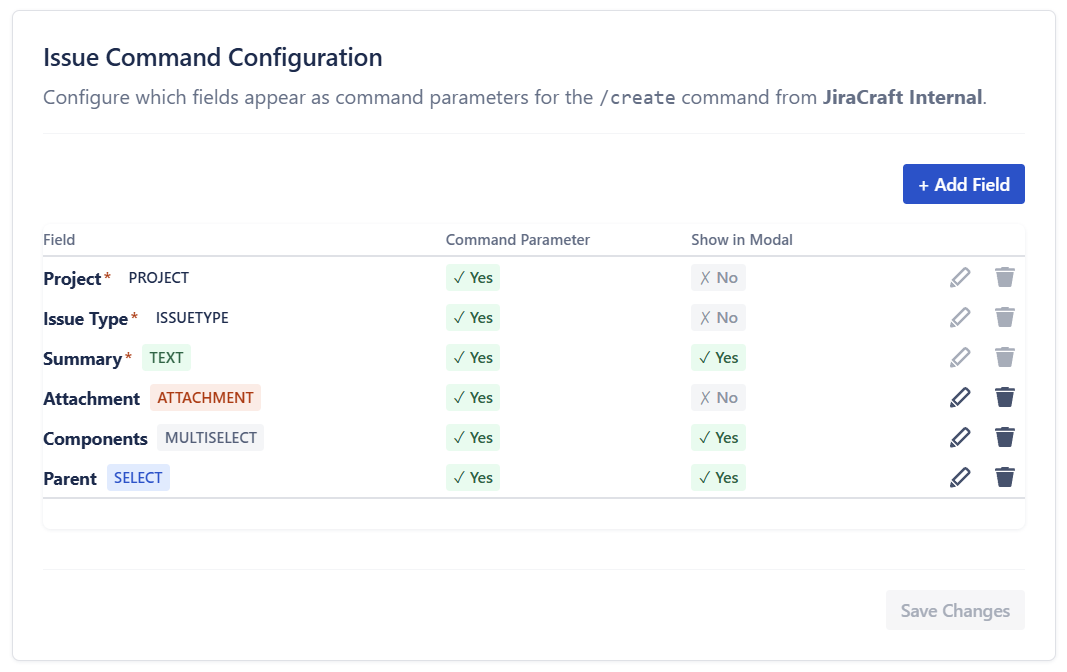
Task: Edit the Components field
Action: coord(959,438)
